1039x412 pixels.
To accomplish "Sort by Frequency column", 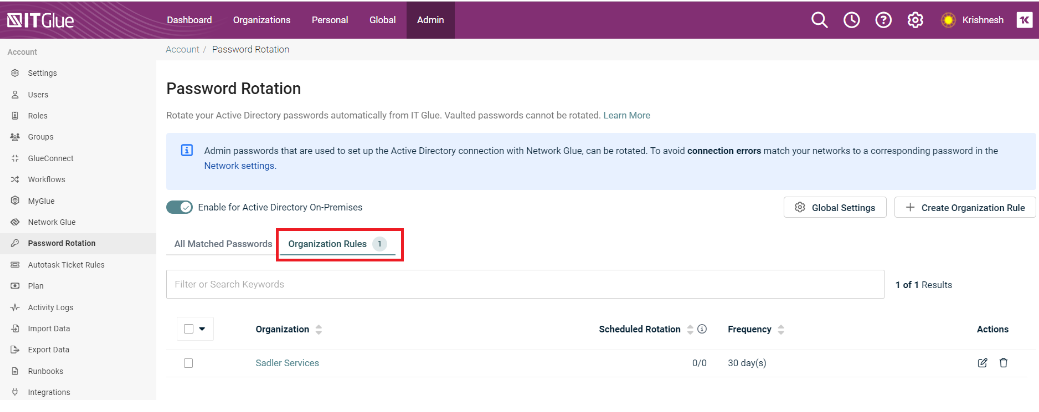I will click(781, 329).
